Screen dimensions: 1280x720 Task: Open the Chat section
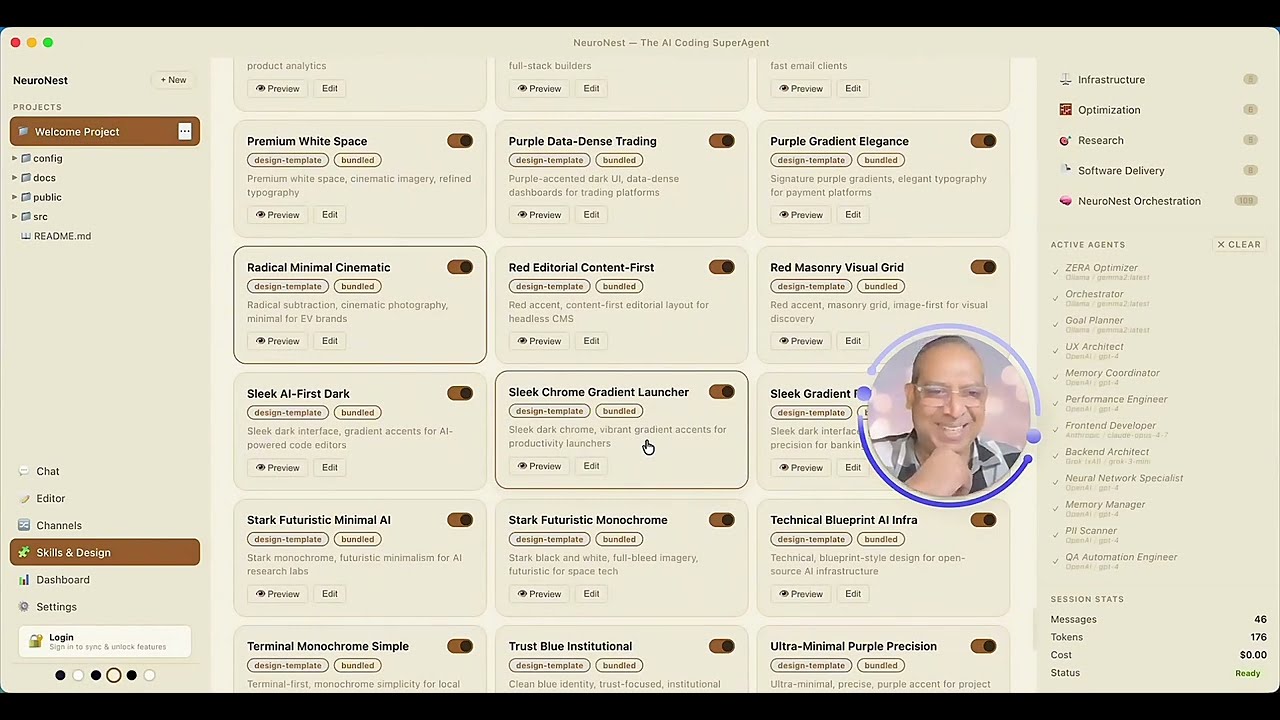pos(105,471)
